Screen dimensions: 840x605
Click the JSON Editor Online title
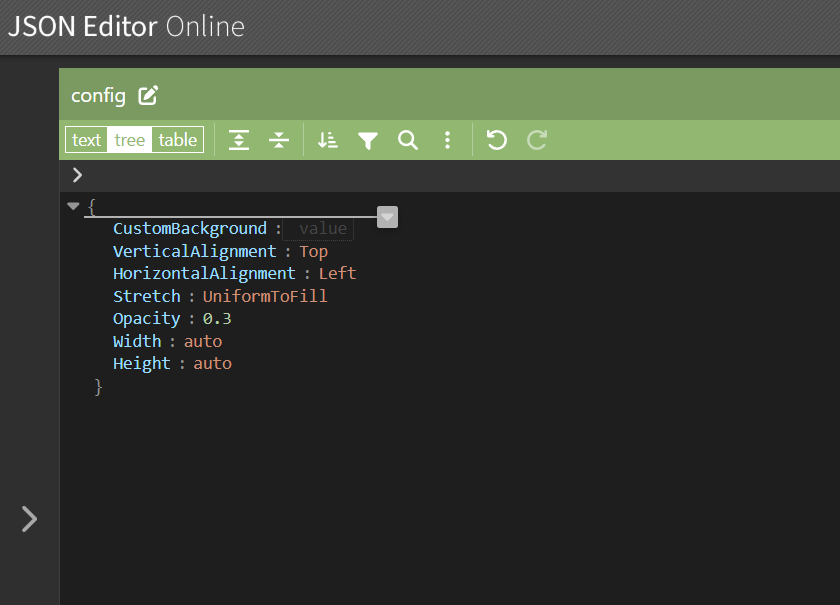(x=126, y=26)
